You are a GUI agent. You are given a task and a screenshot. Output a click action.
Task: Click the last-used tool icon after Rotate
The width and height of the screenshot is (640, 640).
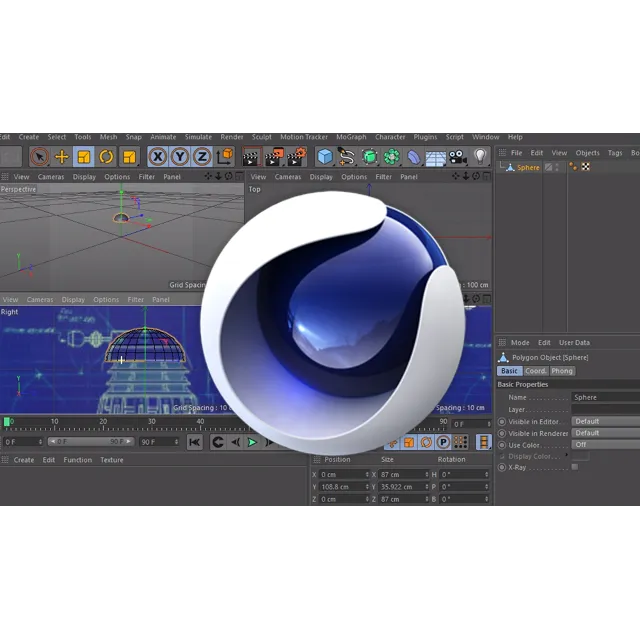(x=129, y=157)
